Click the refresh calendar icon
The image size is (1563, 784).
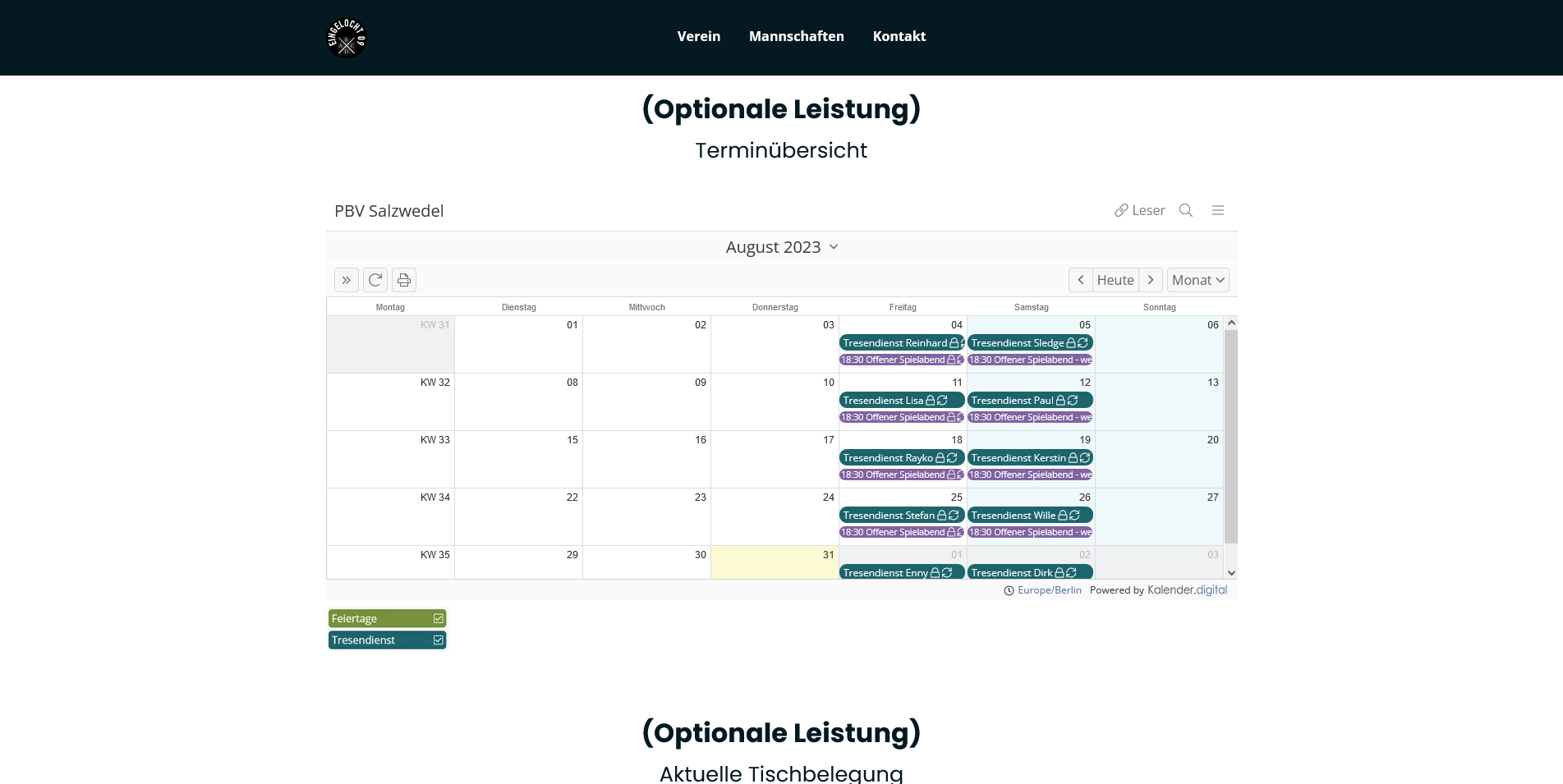click(x=375, y=280)
